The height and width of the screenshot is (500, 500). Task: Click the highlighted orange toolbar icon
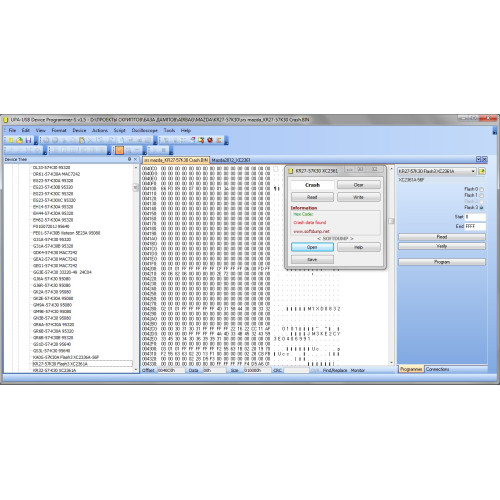click(x=119, y=150)
